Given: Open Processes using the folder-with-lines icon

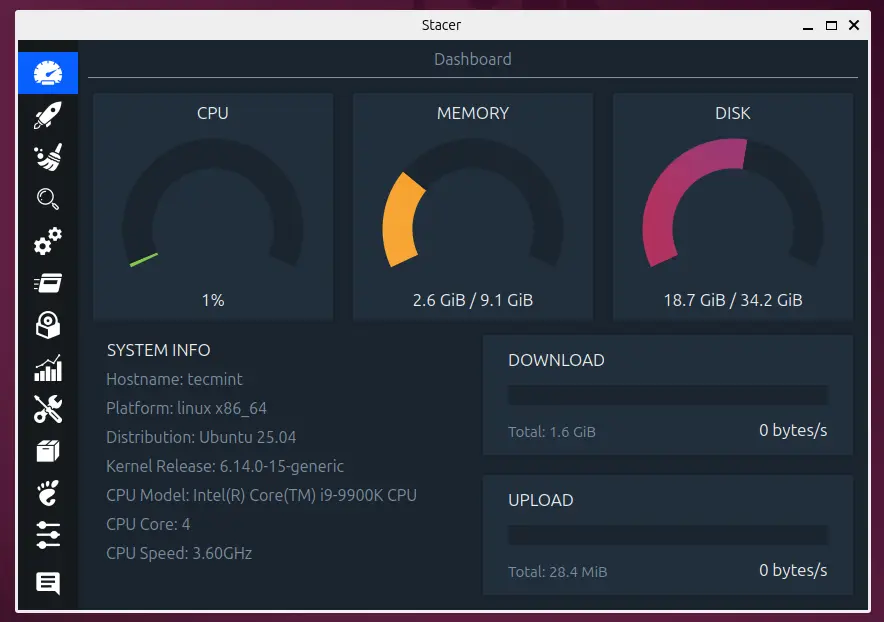Looking at the screenshot, I should coord(47,283).
